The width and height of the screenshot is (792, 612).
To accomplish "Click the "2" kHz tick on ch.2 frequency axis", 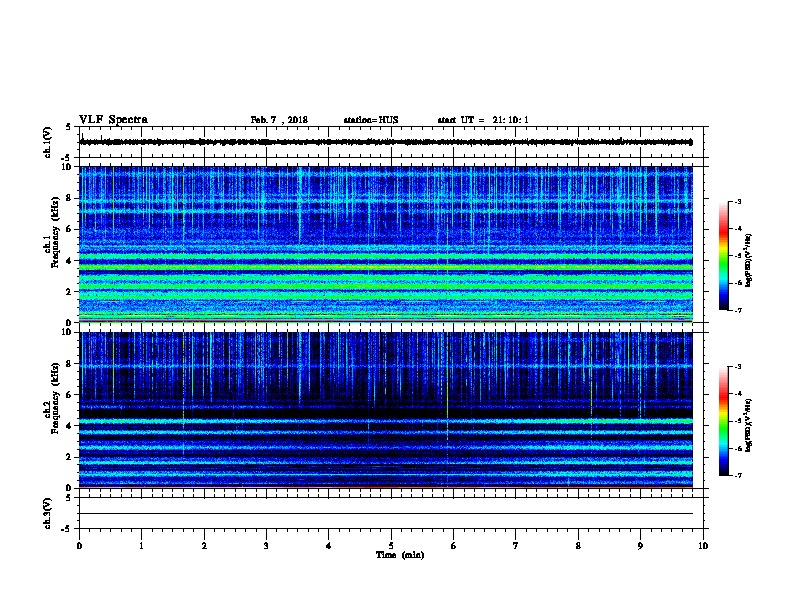I will pos(71,457).
